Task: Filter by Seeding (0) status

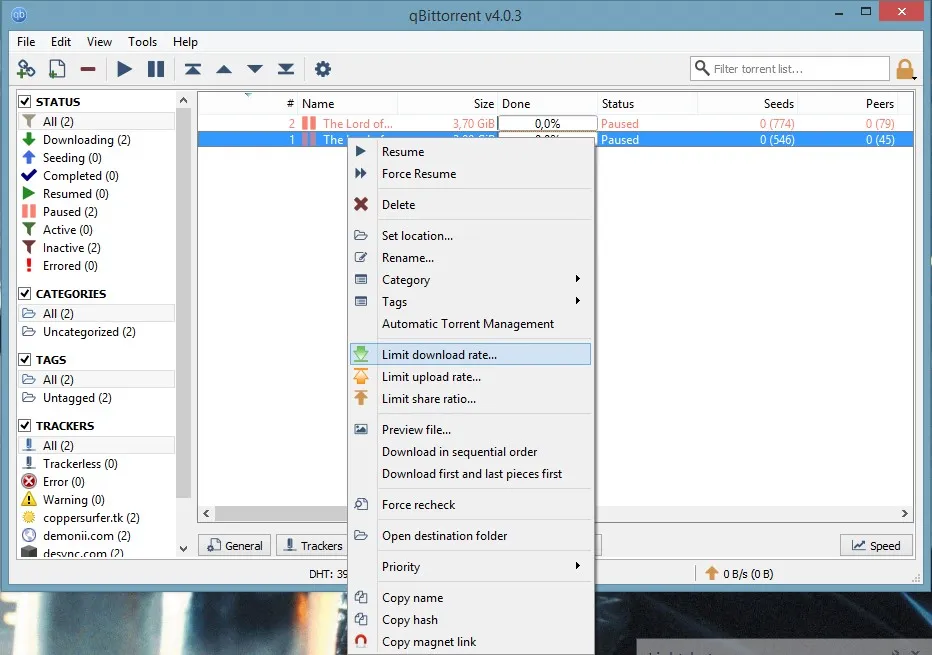Action: tap(72, 158)
